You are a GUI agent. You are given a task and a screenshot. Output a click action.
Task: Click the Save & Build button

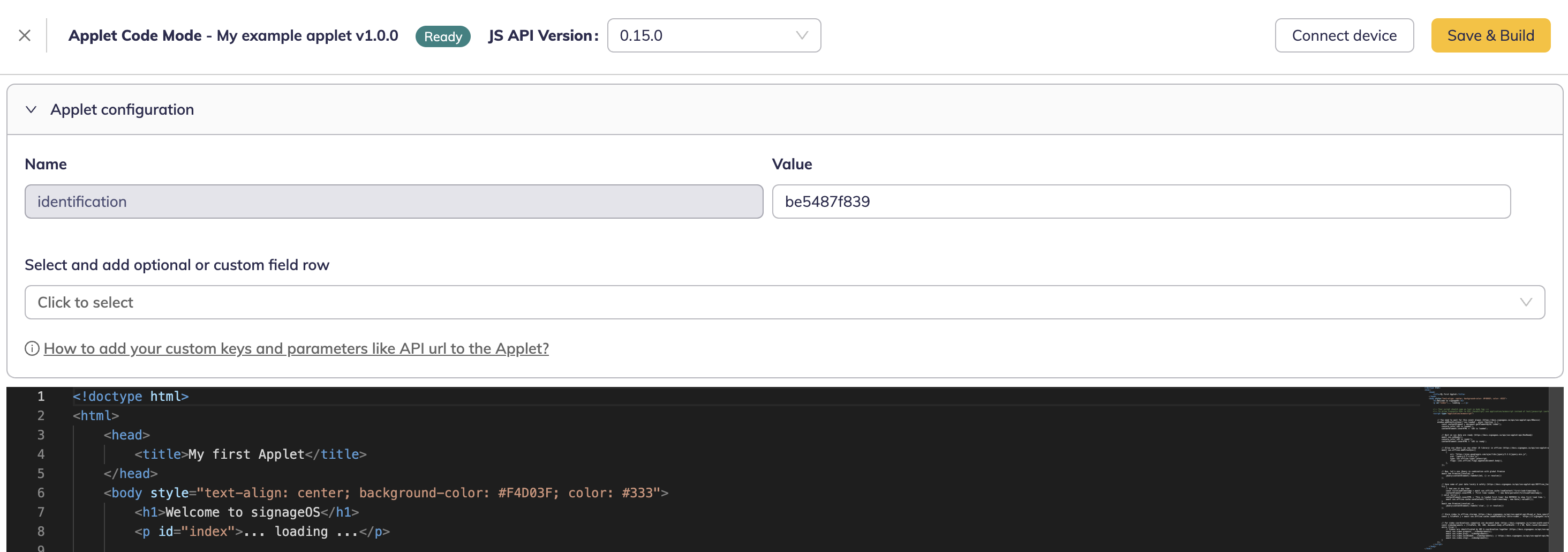(1491, 35)
